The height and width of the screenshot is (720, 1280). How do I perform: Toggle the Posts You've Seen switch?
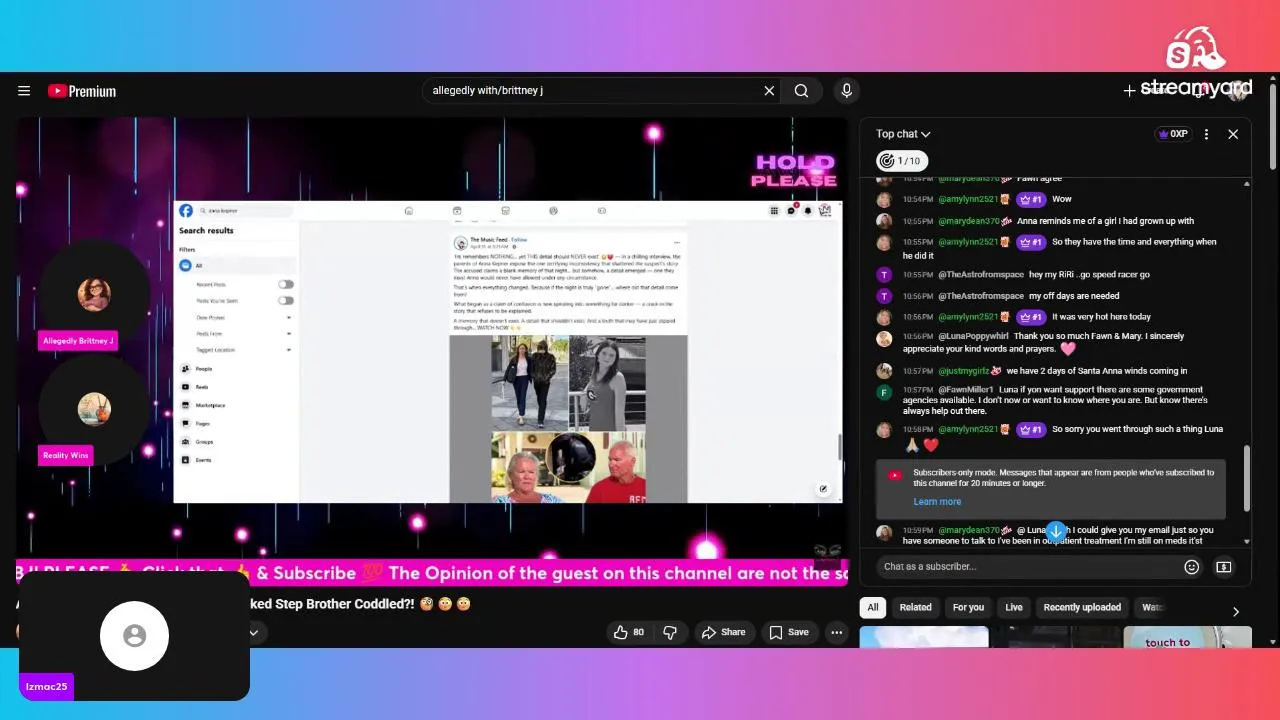[x=286, y=300]
